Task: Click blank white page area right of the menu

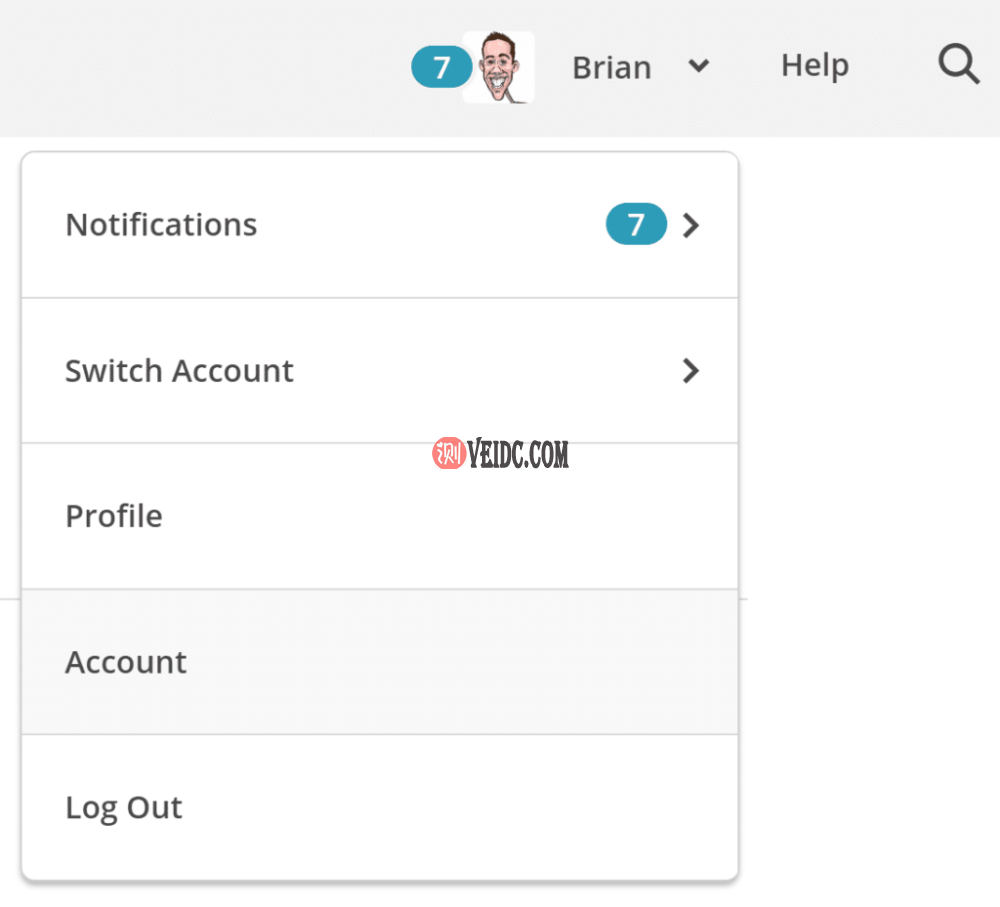Action: [870, 400]
